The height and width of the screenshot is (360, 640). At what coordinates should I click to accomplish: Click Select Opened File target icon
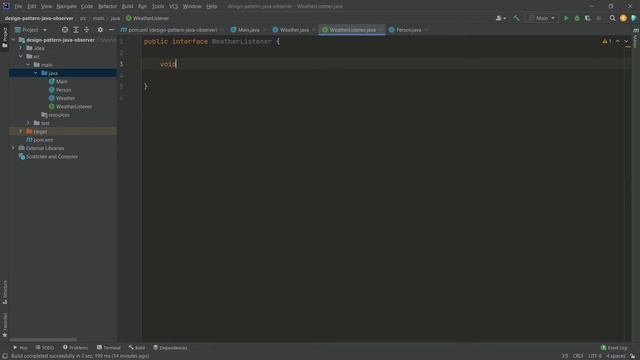pos(64,30)
